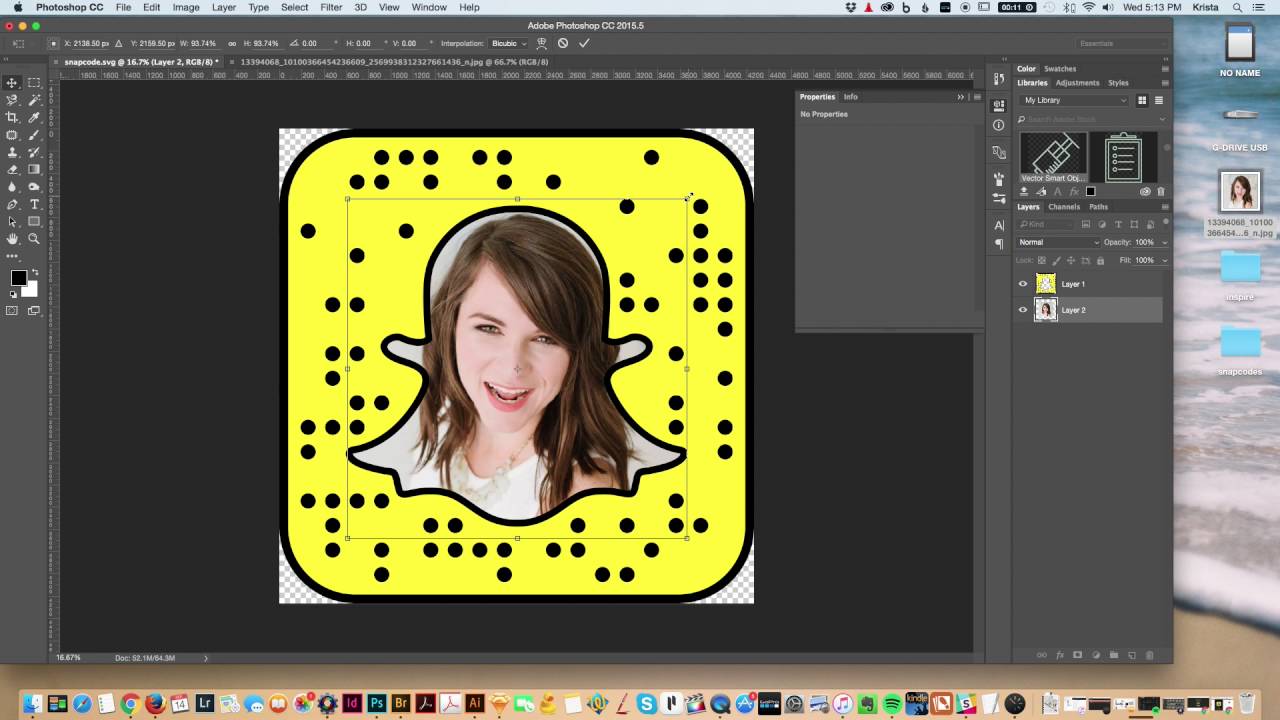The image size is (1280, 720).
Task: Link layers icon at Layers bottom
Action: (x=1042, y=655)
